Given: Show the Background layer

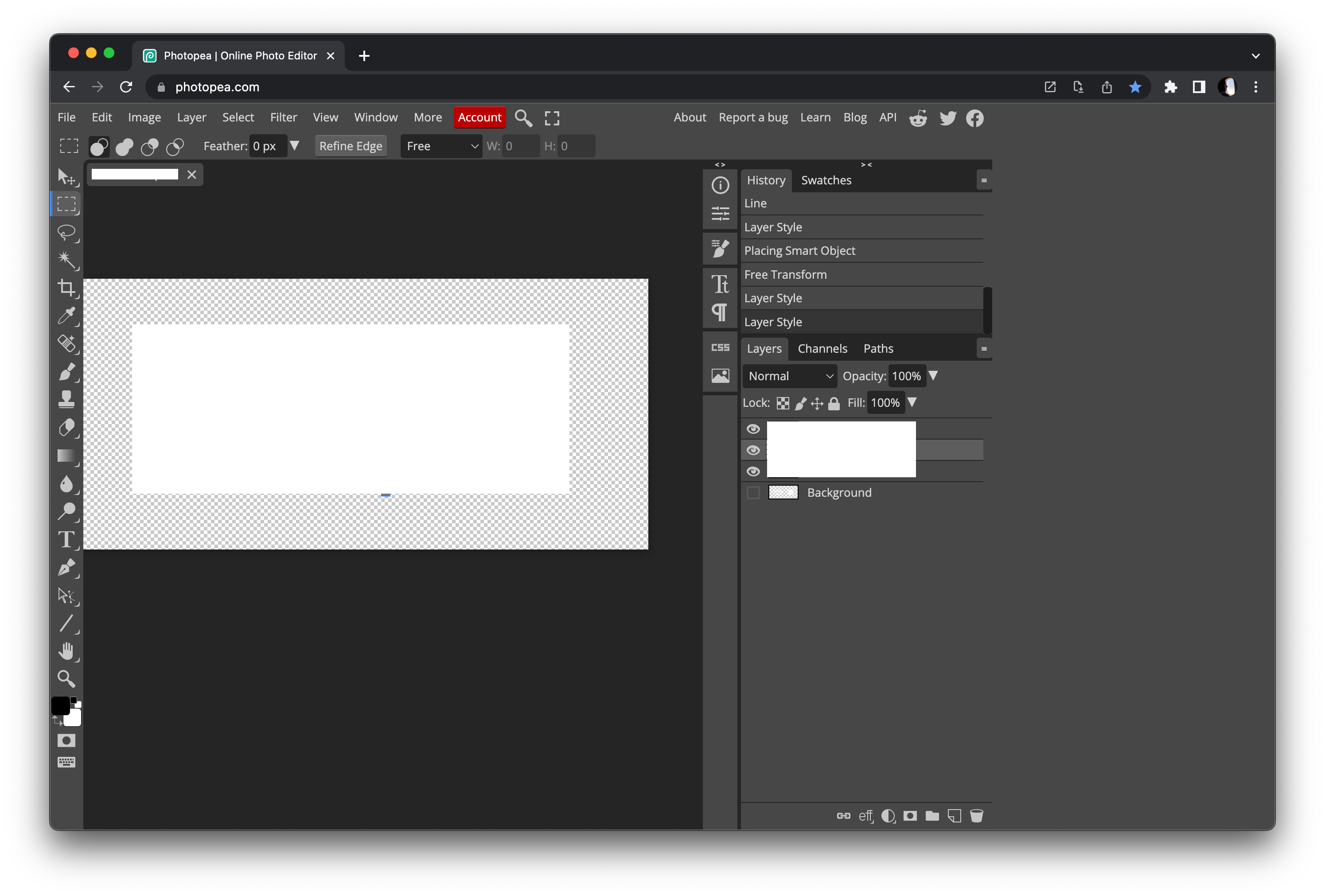Looking at the screenshot, I should point(752,492).
